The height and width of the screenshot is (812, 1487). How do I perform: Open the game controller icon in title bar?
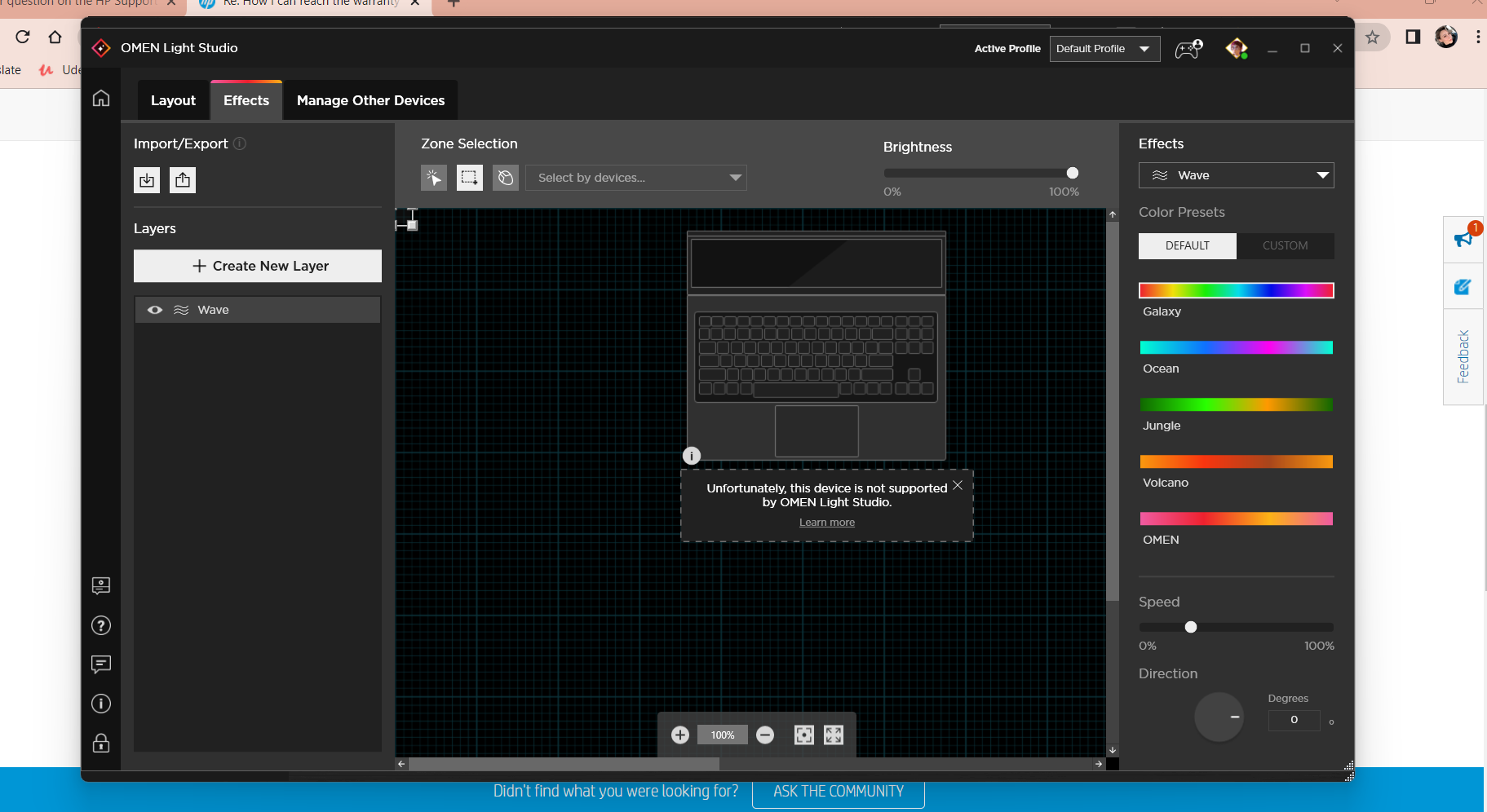(x=1188, y=49)
